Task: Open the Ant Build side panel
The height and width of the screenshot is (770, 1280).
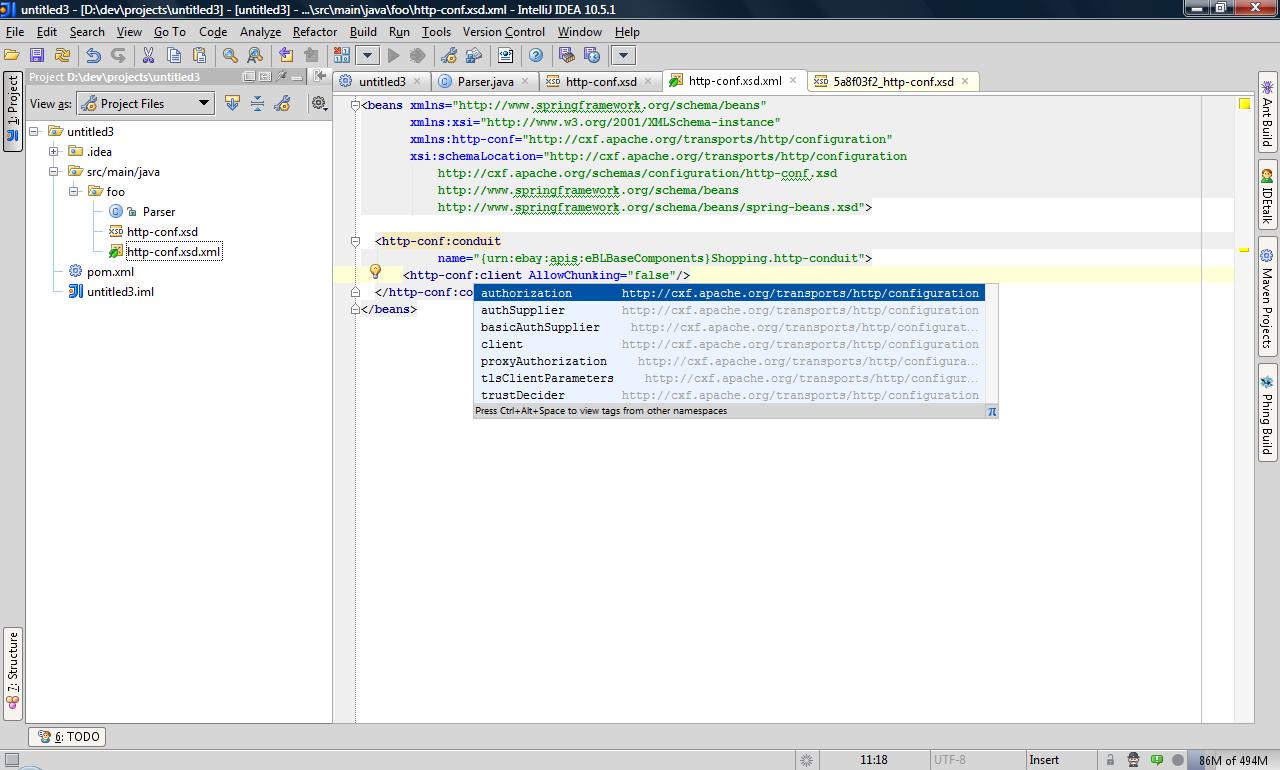Action: point(1267,113)
